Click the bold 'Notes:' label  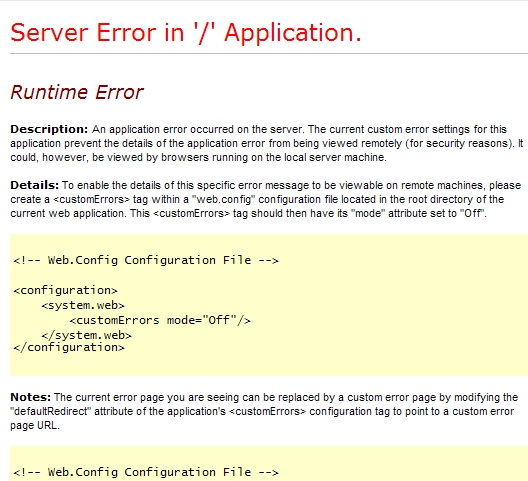click(31, 397)
